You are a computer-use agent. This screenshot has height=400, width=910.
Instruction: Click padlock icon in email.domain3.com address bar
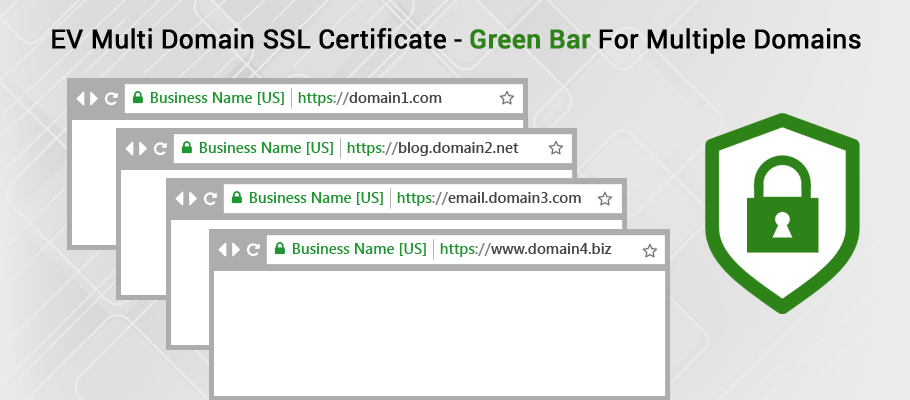point(236,197)
